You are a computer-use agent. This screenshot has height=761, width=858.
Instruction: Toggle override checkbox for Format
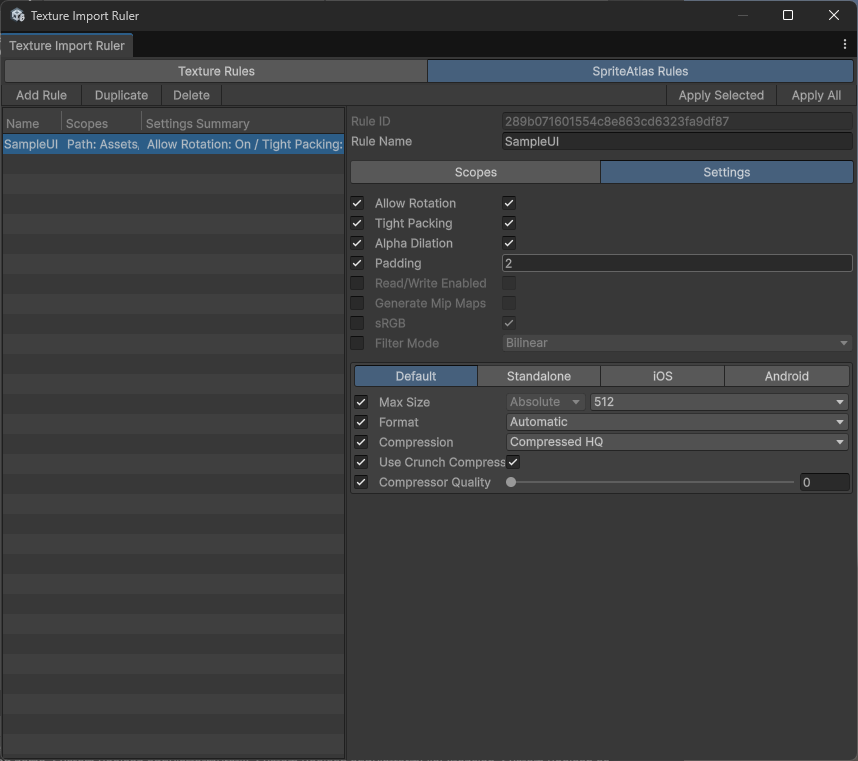pos(361,422)
